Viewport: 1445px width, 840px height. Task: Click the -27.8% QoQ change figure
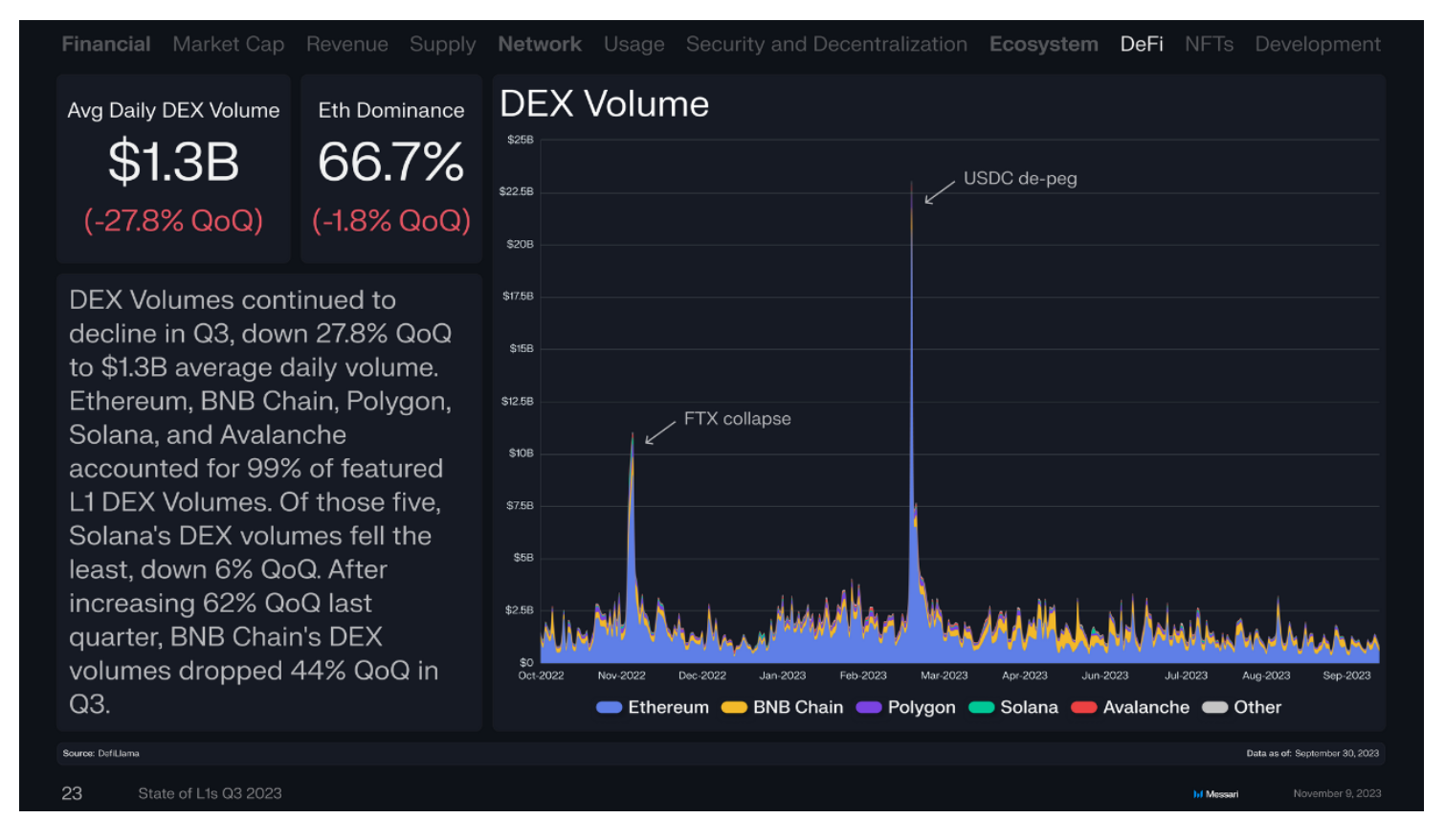pyautogui.click(x=173, y=220)
